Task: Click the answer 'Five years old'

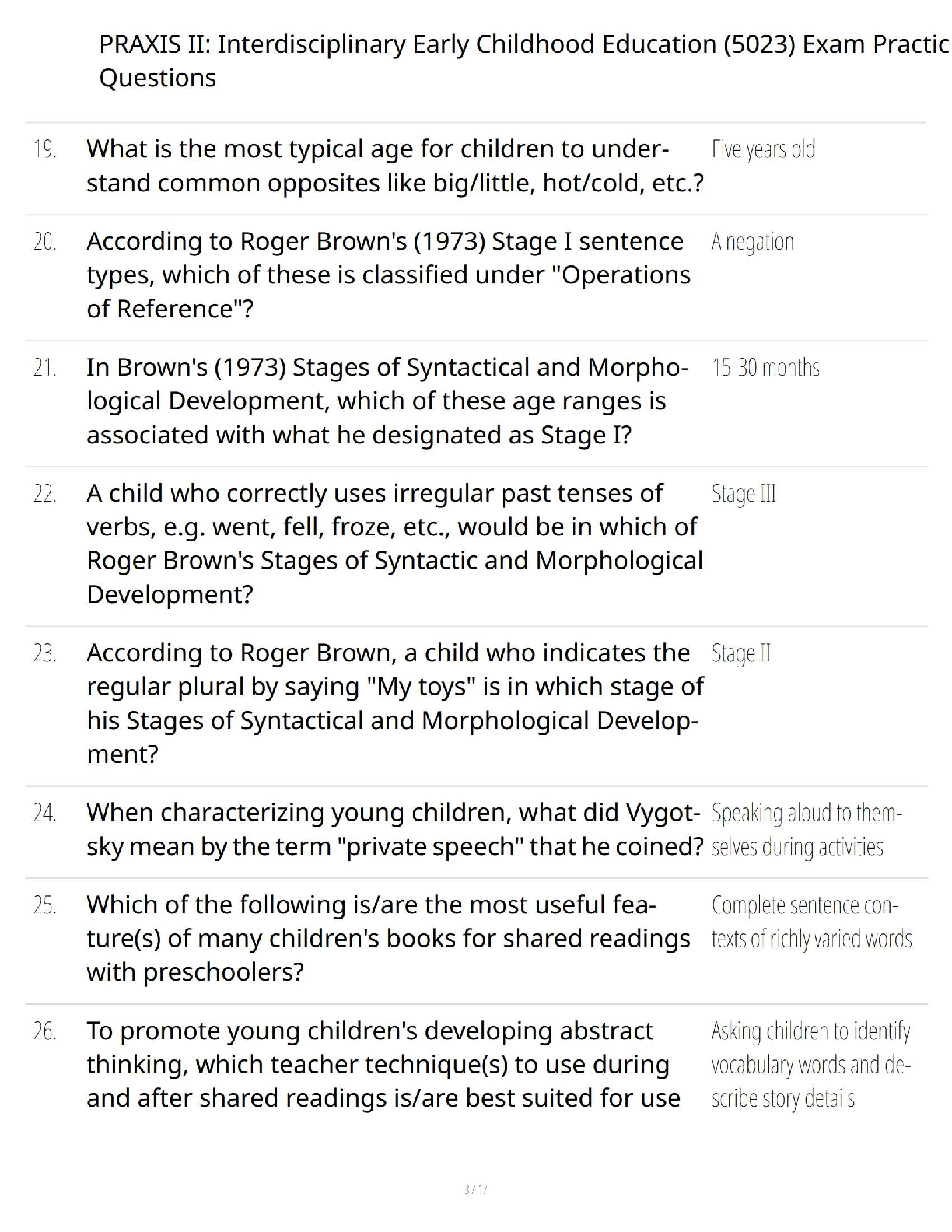Action: [763, 149]
